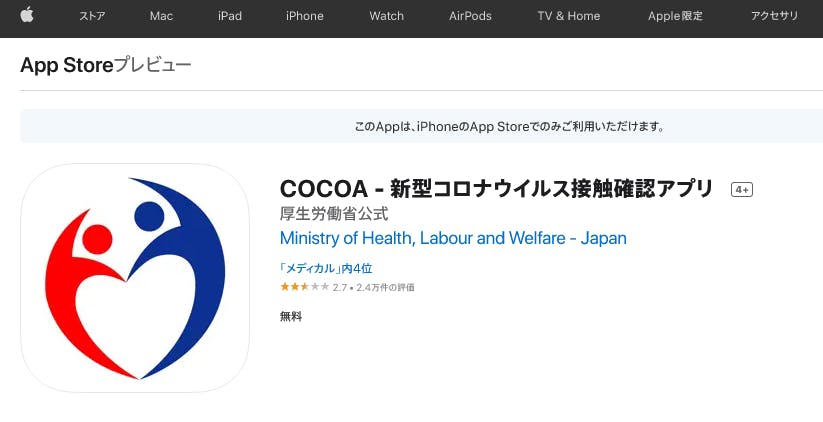Screen dimensions: 823x422
Task: Click the COCOA app title text
Action: point(497,189)
